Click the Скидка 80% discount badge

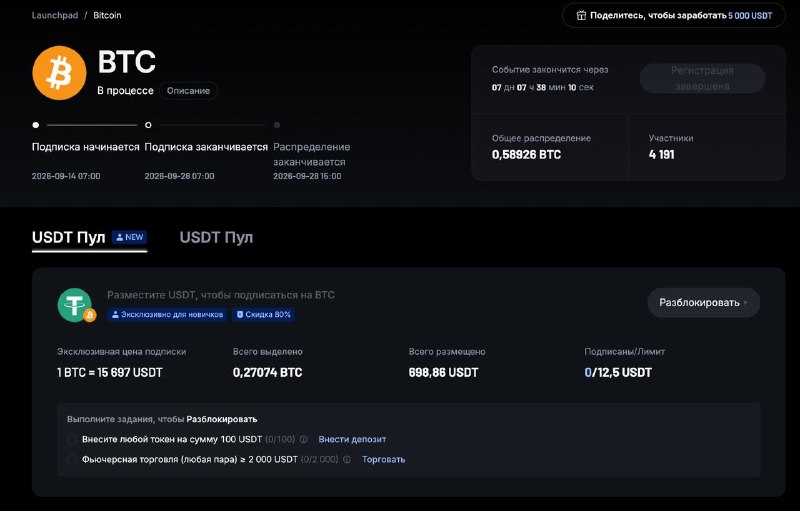(264, 315)
